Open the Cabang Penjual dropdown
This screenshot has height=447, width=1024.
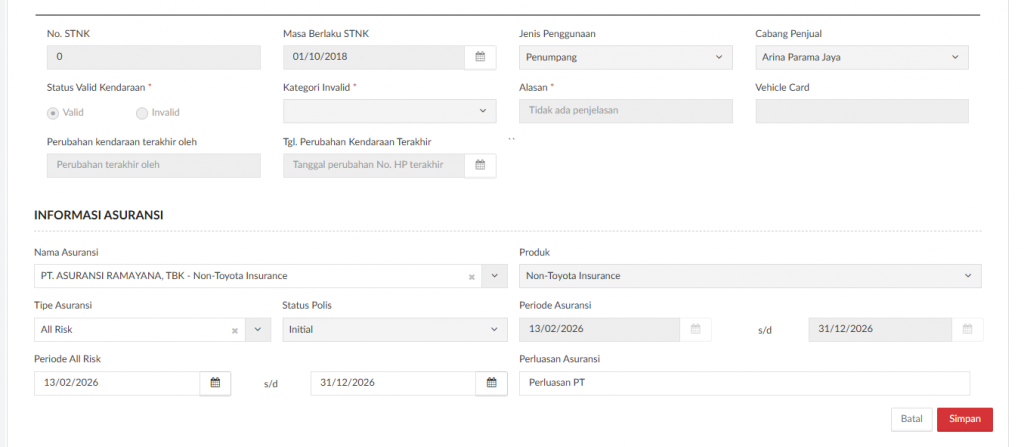(861, 57)
